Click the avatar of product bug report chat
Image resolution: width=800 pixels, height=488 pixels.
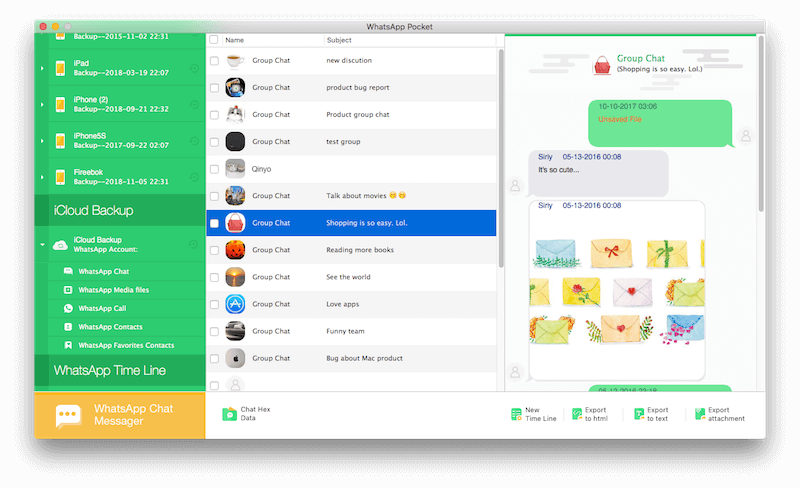[x=235, y=88]
